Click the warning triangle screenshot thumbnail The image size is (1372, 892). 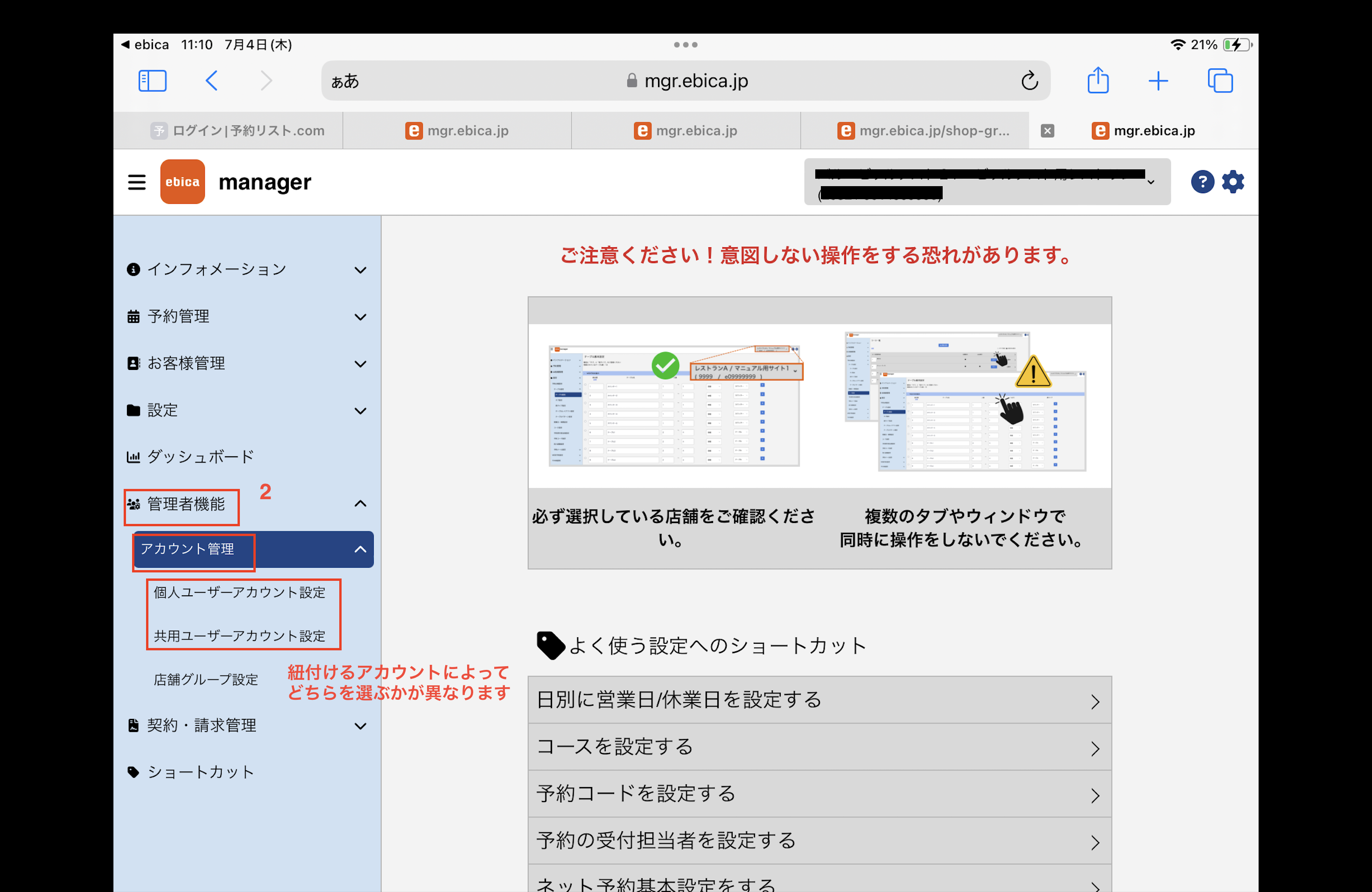point(966,402)
